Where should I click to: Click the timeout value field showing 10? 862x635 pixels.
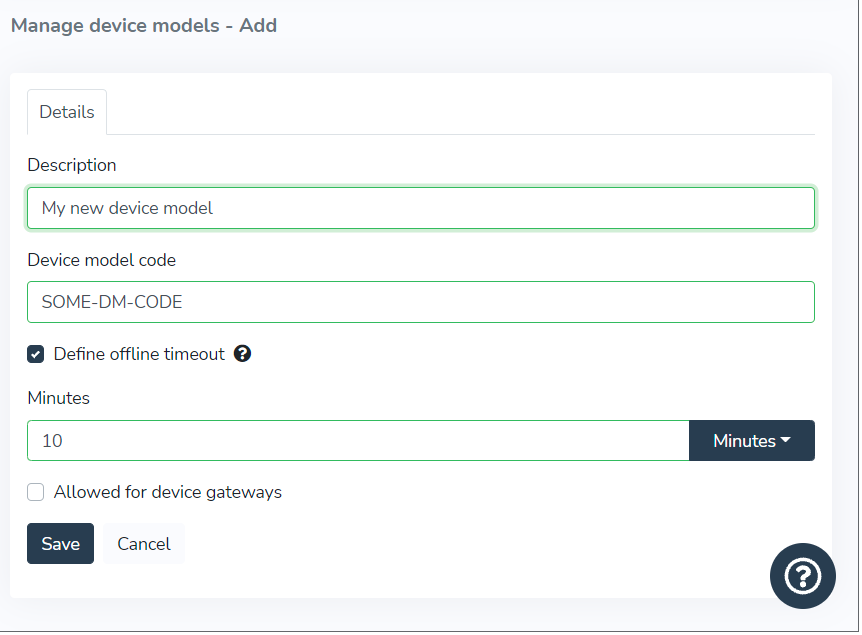click(x=358, y=441)
